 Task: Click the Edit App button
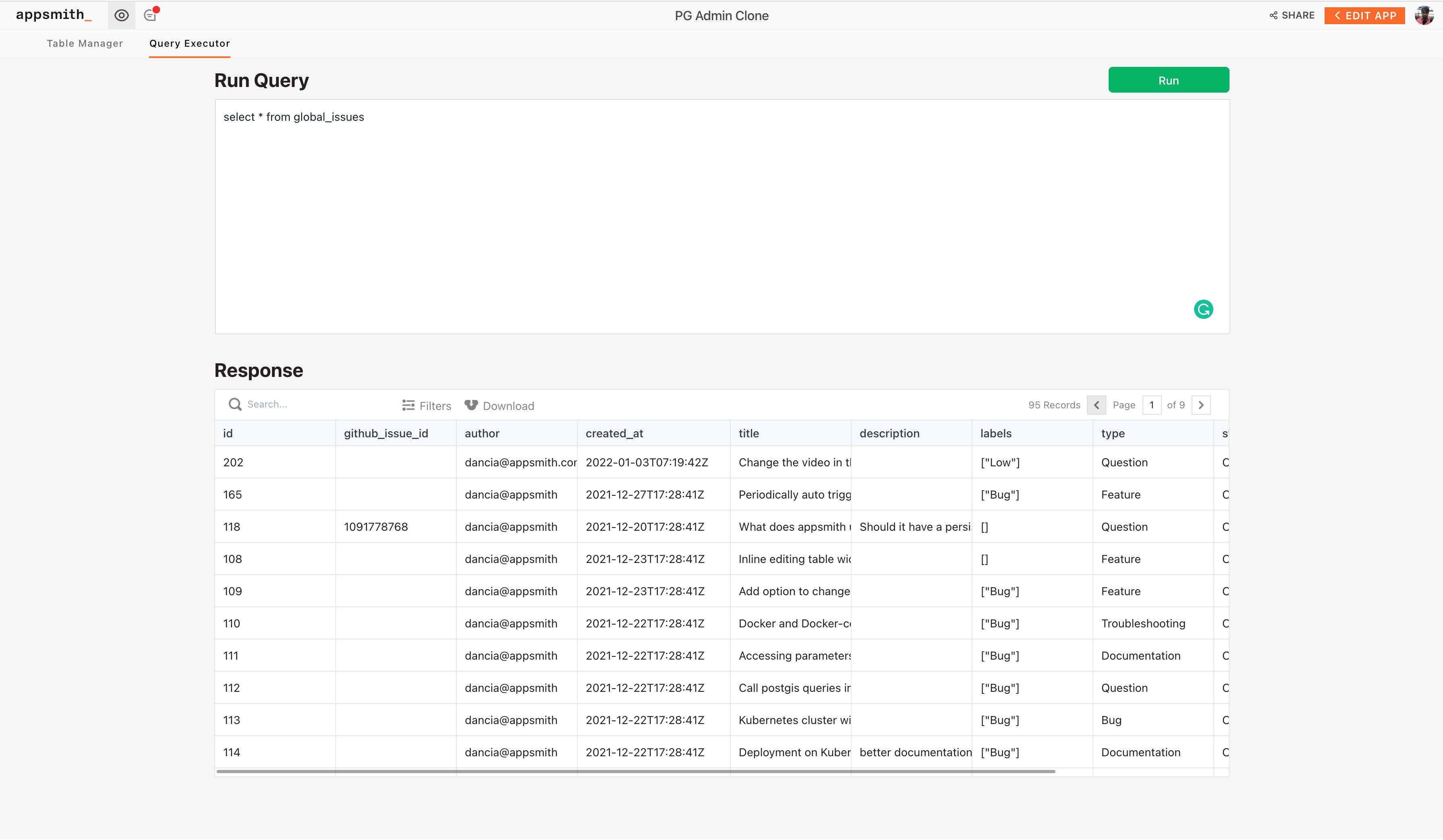click(x=1364, y=15)
